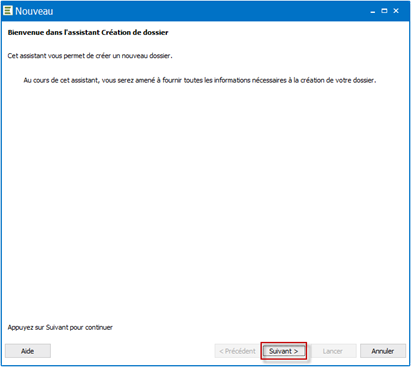Click the hint 'Appuyez sur Suivant pour continuer'
411x367 pixels.
pos(60,327)
